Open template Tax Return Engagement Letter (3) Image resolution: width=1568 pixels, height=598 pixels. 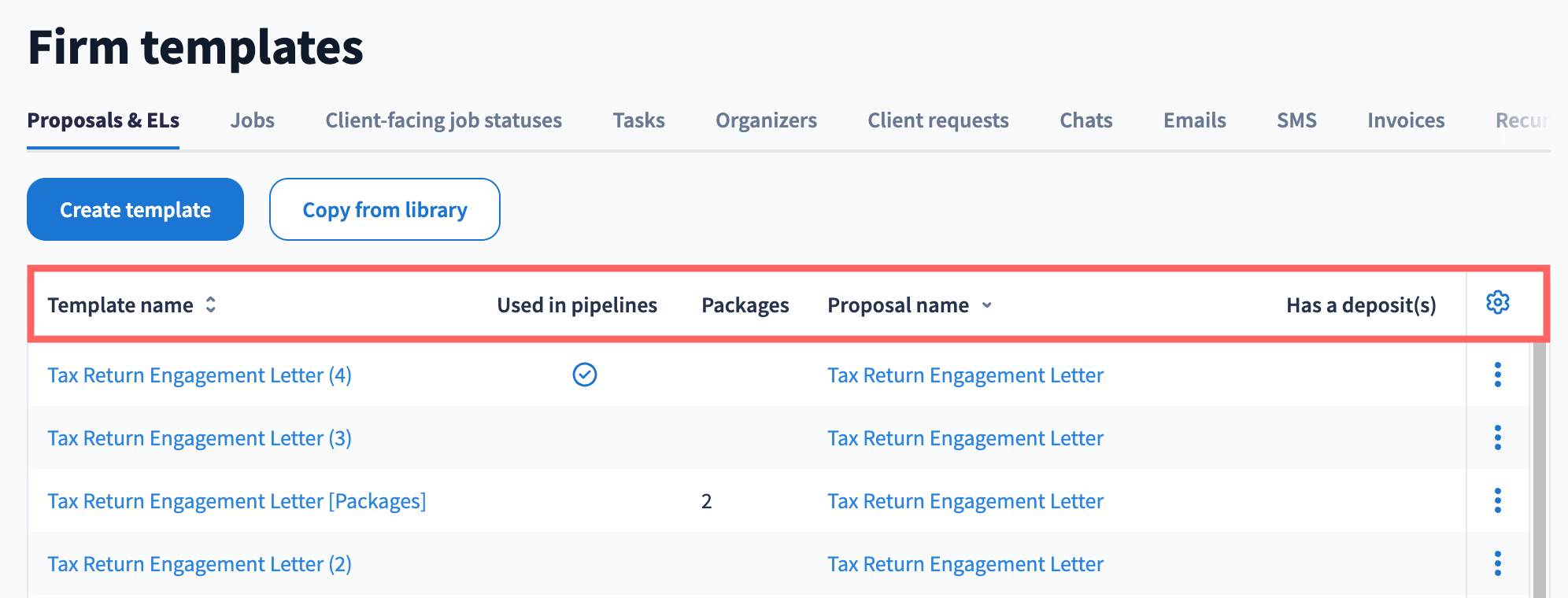click(x=199, y=438)
